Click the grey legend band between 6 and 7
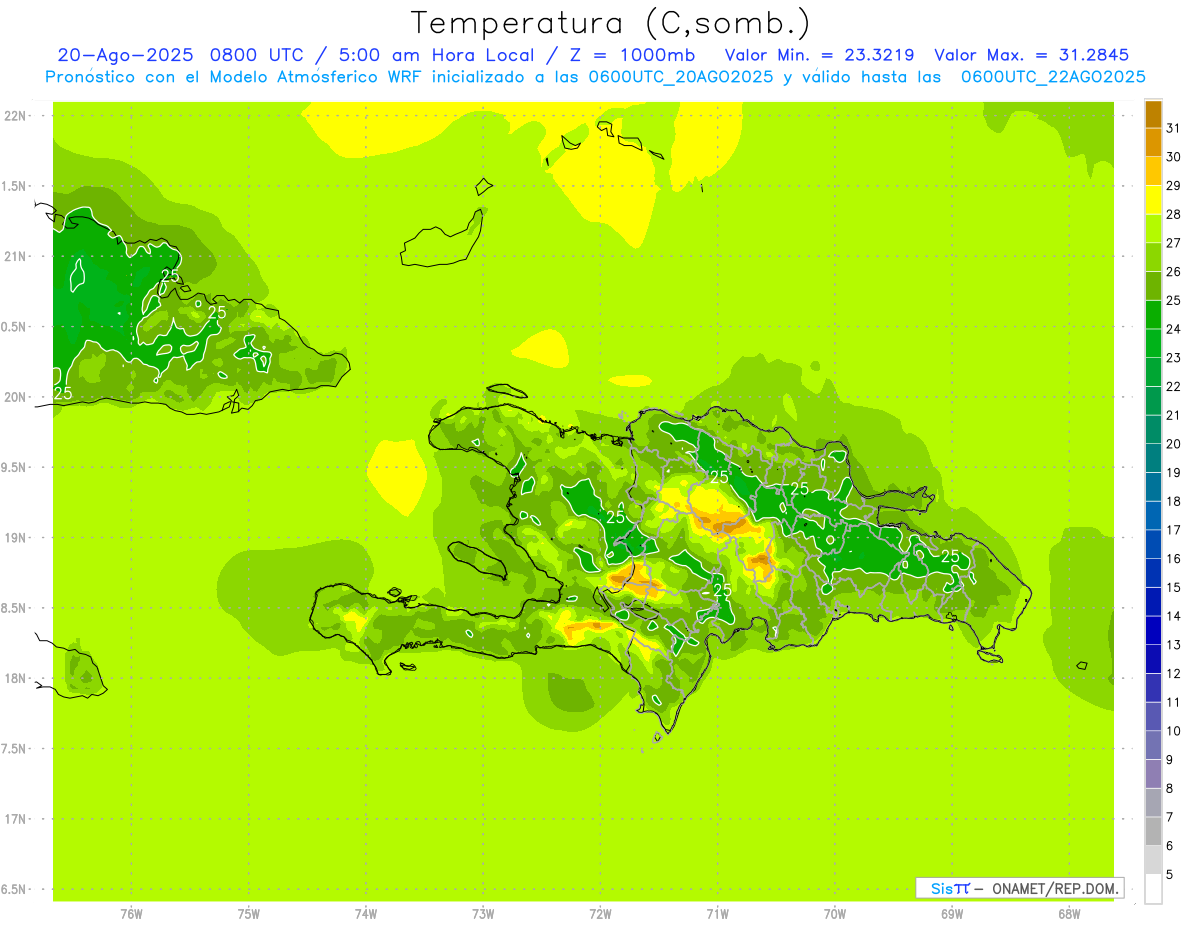Screen dimensions: 1200x927 click(x=1153, y=831)
